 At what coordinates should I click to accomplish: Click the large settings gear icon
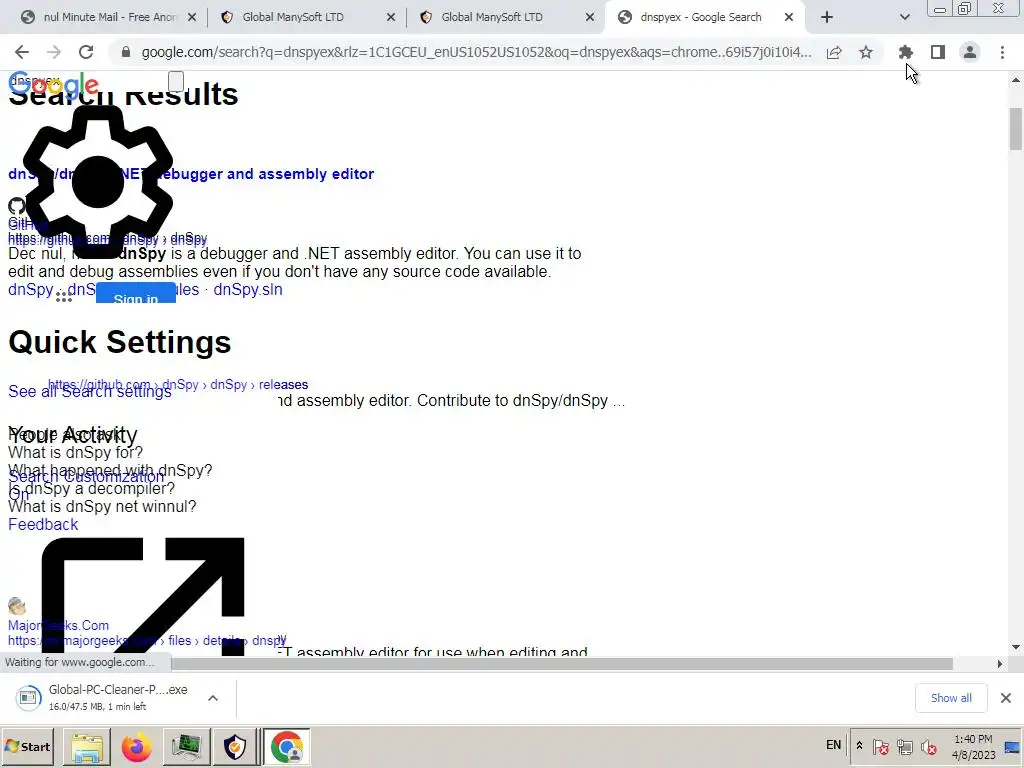98,182
